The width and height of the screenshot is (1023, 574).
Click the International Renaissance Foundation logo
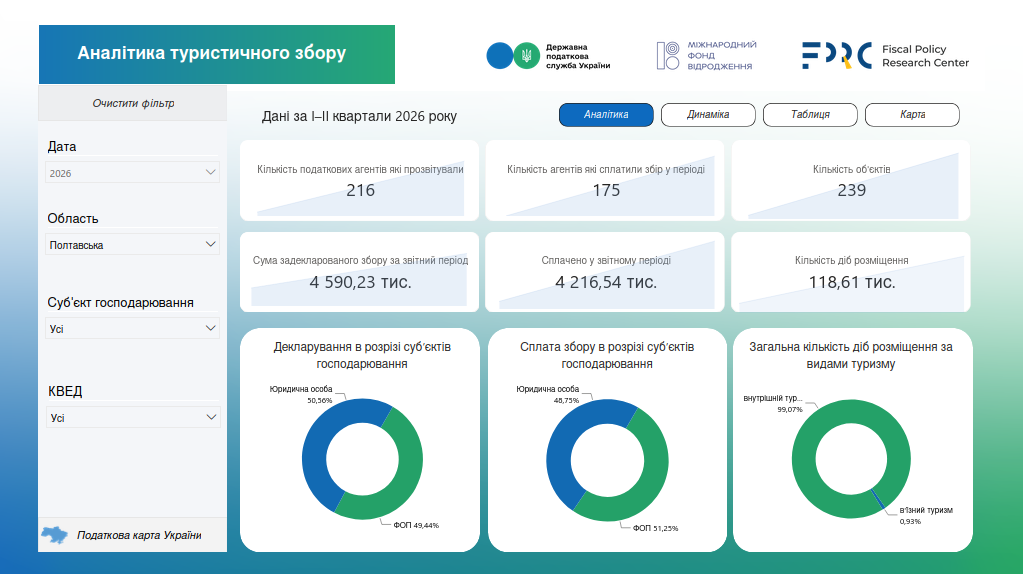706,55
